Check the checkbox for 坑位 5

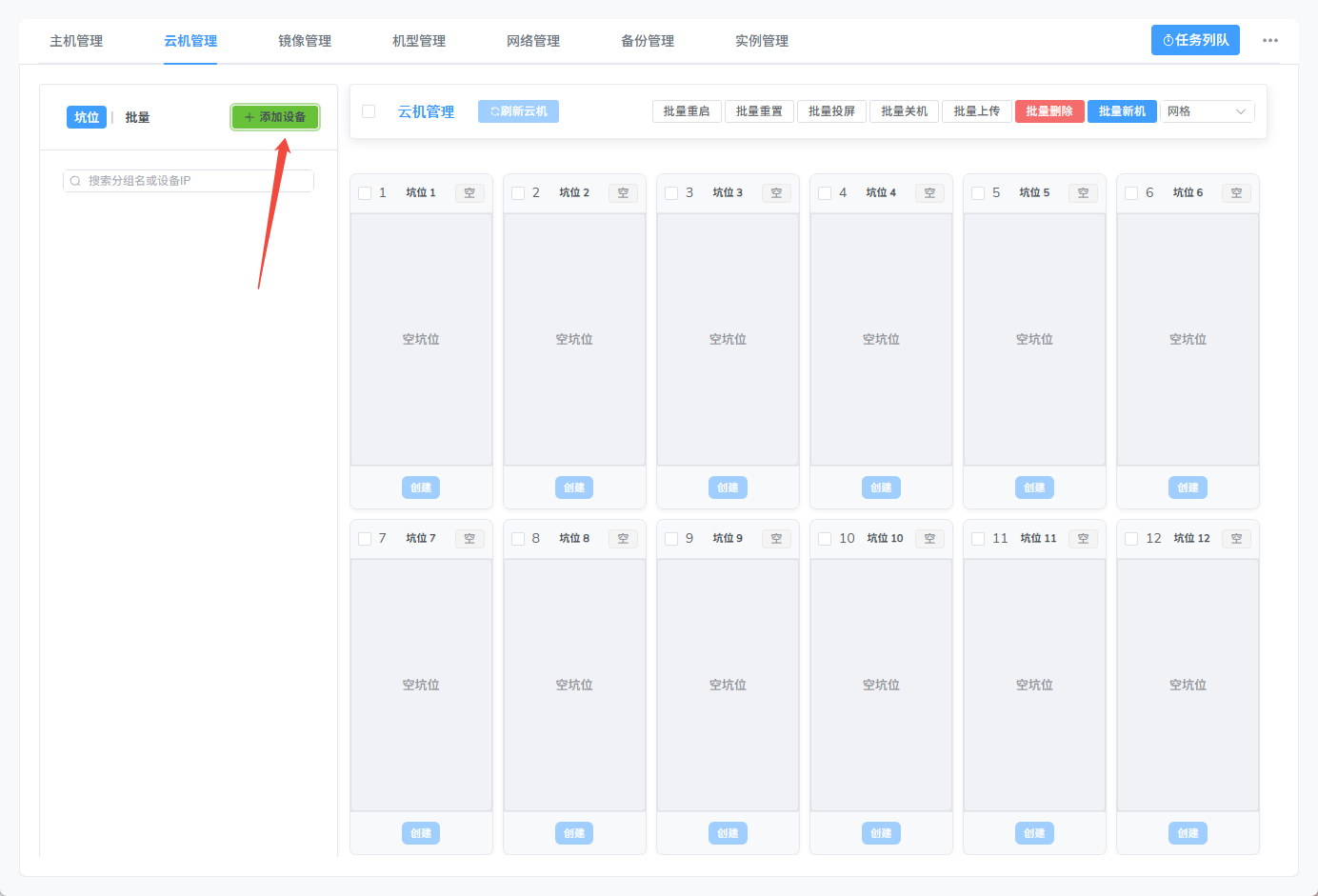click(977, 192)
